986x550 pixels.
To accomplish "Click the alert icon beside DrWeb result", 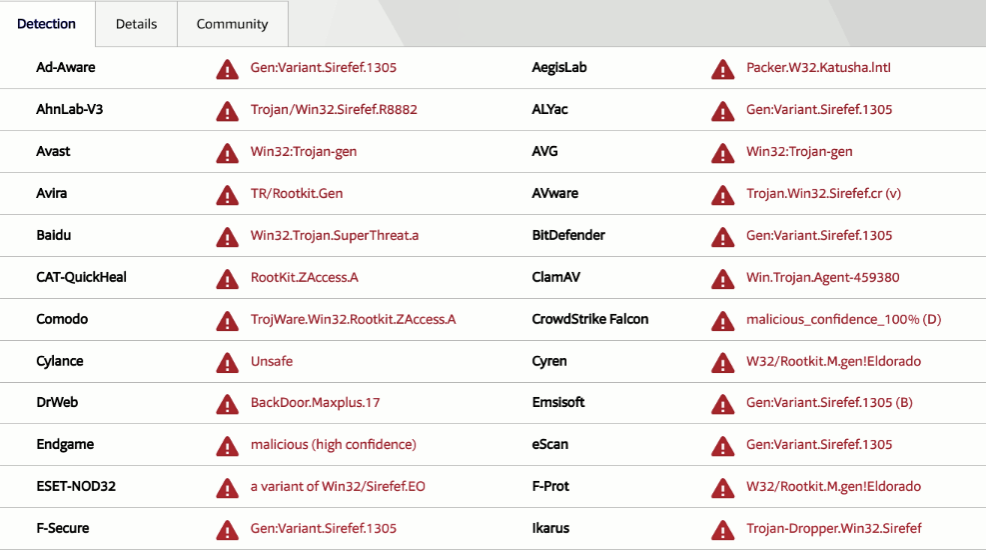I will coord(227,403).
